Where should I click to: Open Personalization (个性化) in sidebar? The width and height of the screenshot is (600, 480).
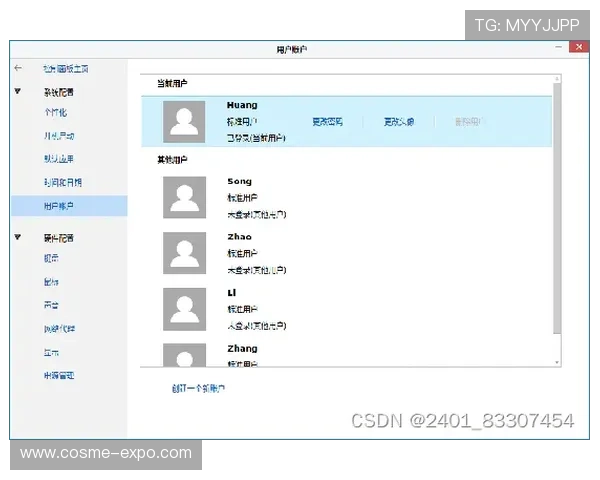(55, 113)
